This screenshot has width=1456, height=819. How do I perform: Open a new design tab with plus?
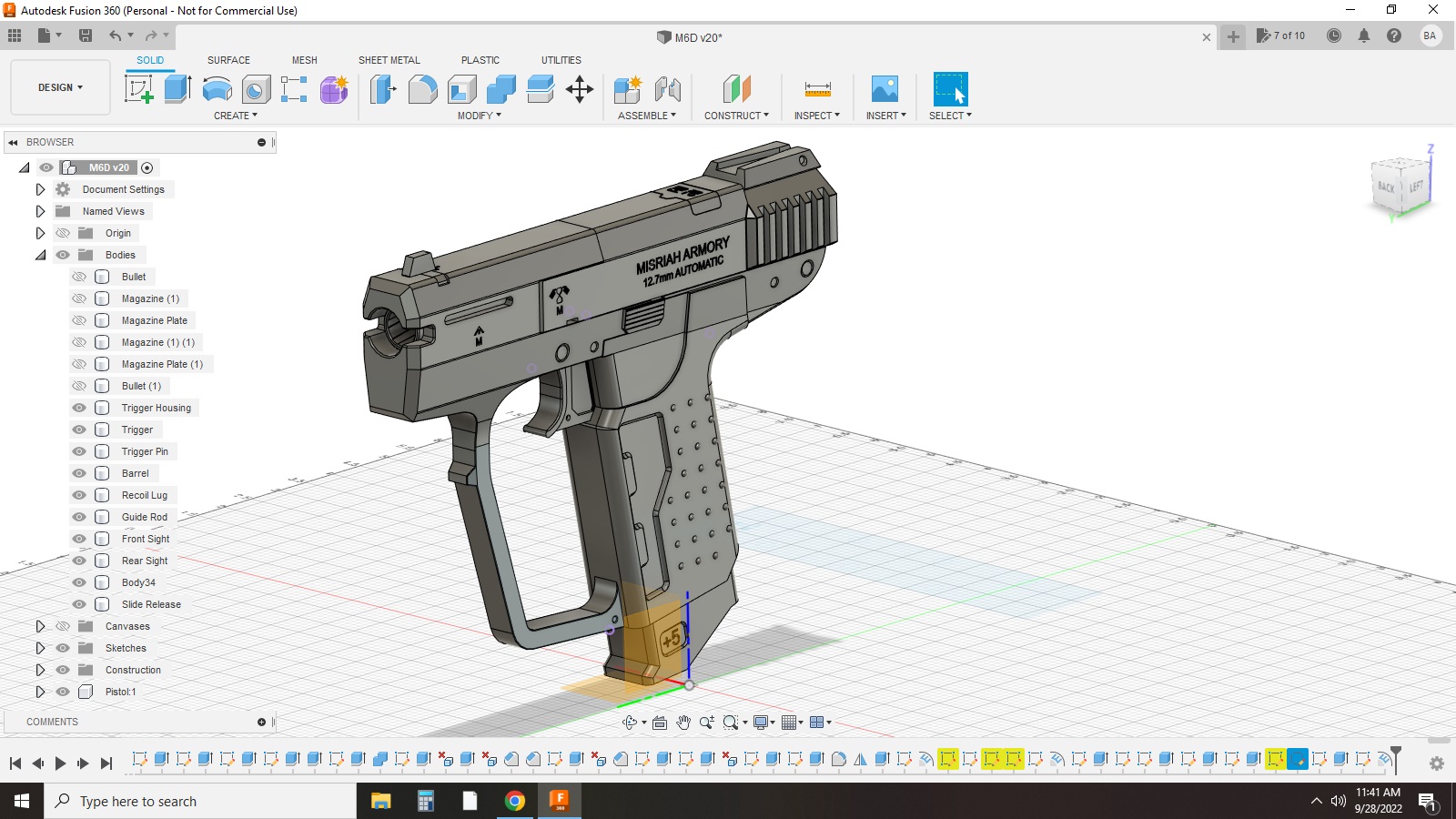[1233, 36]
